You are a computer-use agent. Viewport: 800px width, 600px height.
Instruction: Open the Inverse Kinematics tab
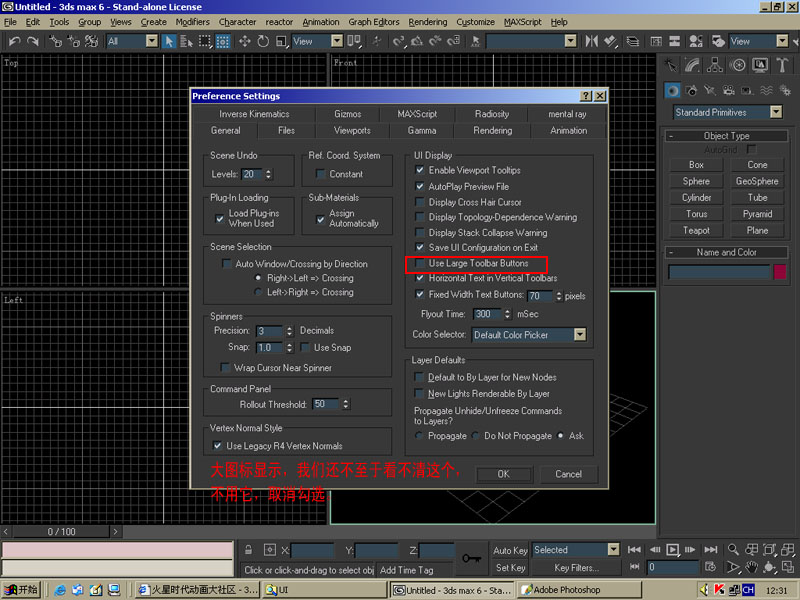tap(254, 114)
